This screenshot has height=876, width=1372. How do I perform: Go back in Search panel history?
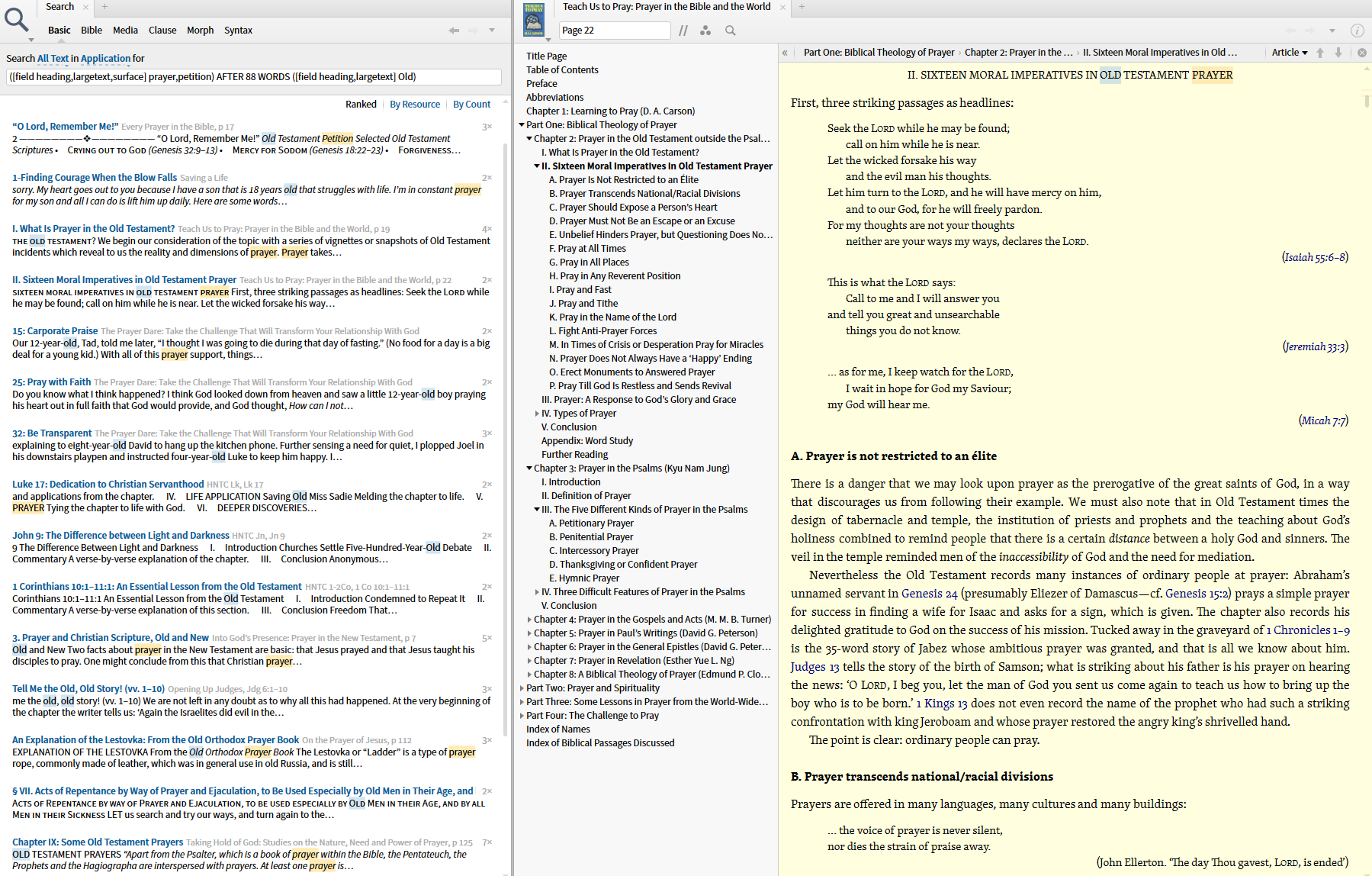[x=454, y=31]
